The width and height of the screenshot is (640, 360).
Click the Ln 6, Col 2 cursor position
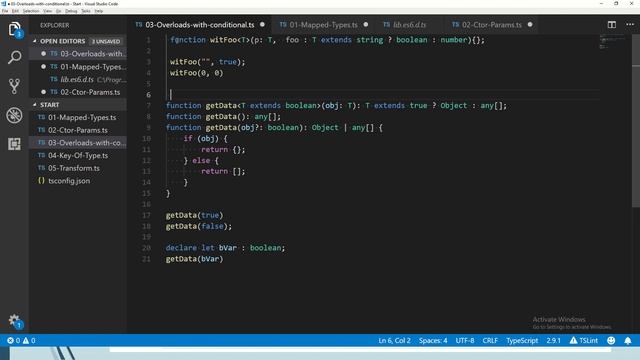[x=394, y=340]
